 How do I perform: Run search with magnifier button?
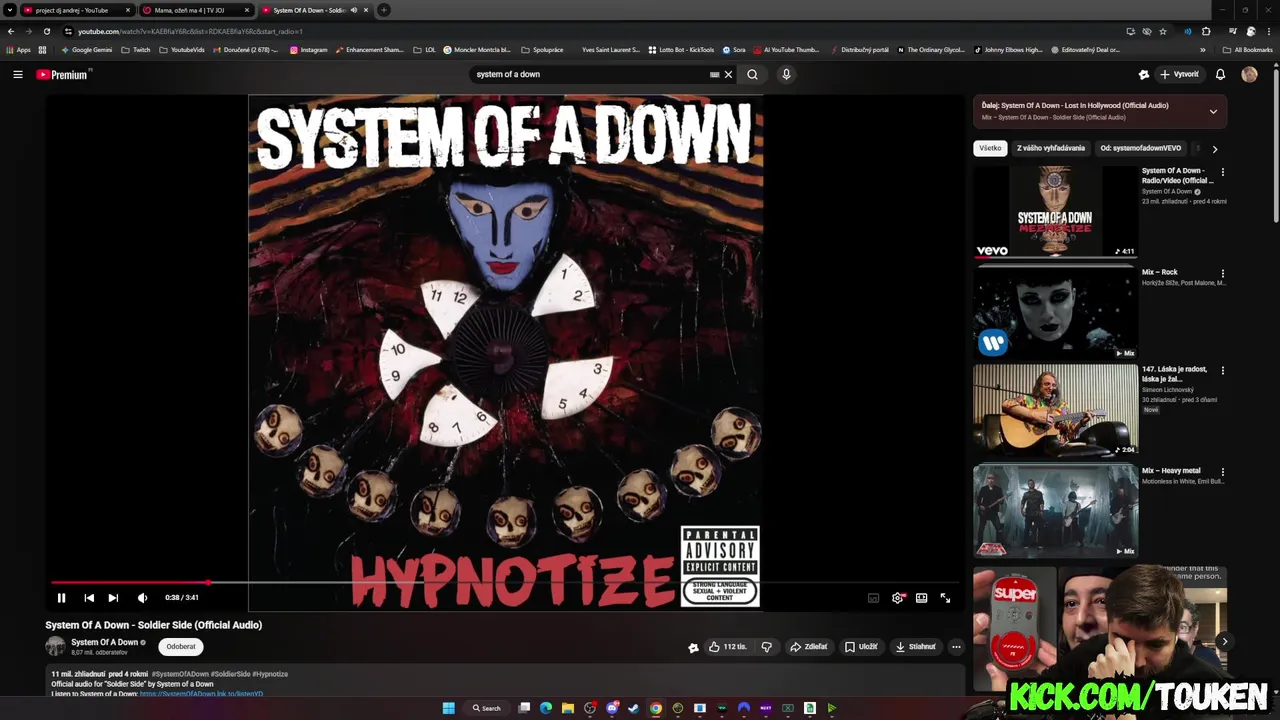point(752,74)
